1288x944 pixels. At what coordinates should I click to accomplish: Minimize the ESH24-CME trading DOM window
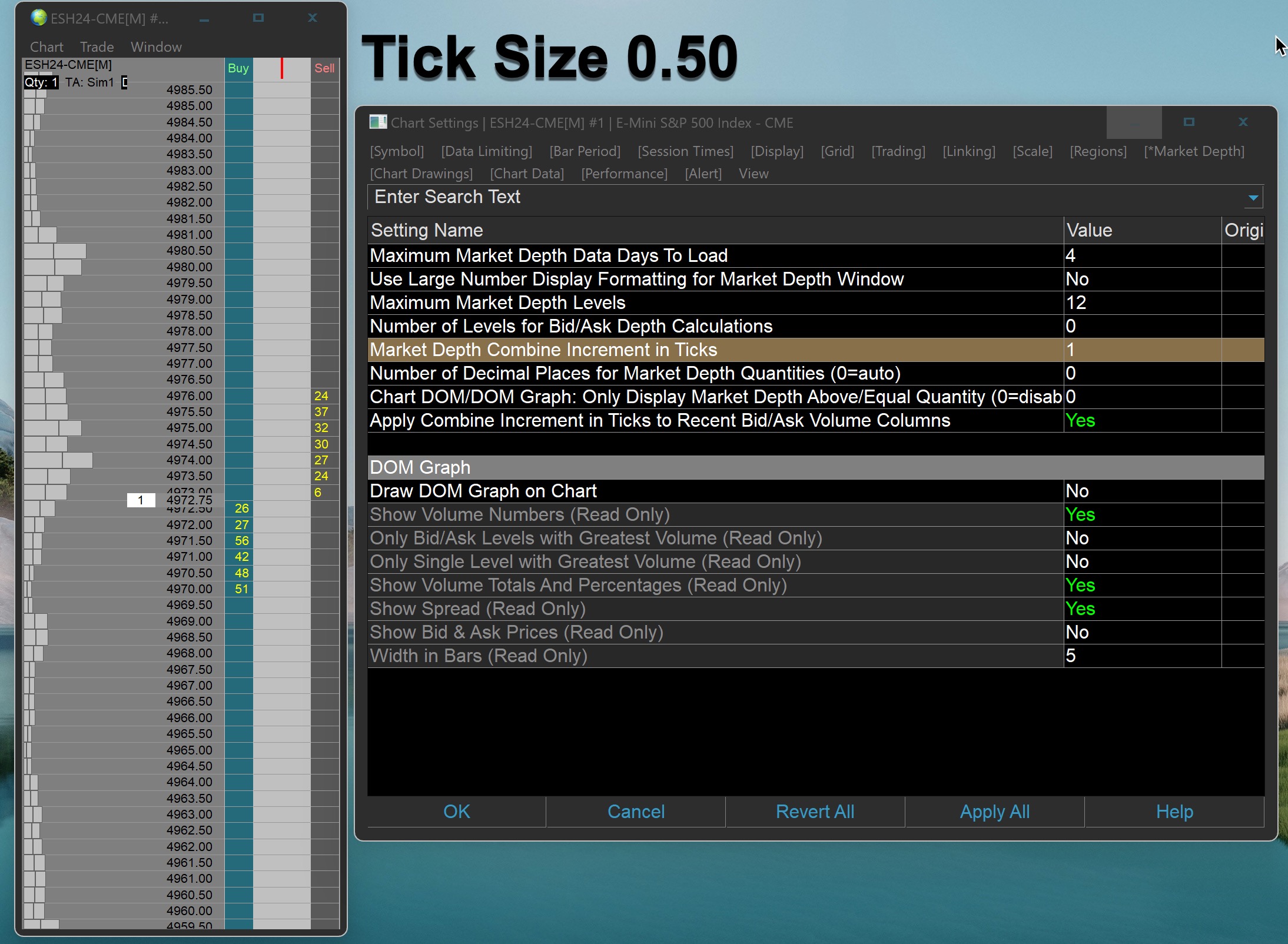coord(204,19)
